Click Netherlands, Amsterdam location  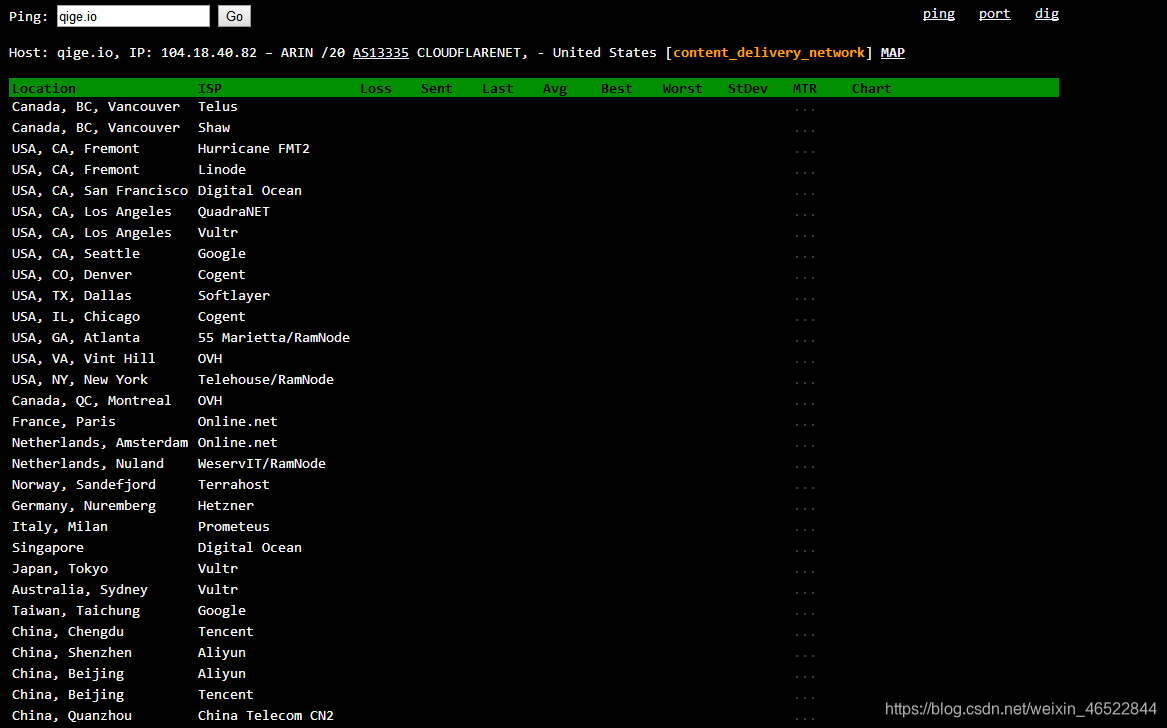100,442
